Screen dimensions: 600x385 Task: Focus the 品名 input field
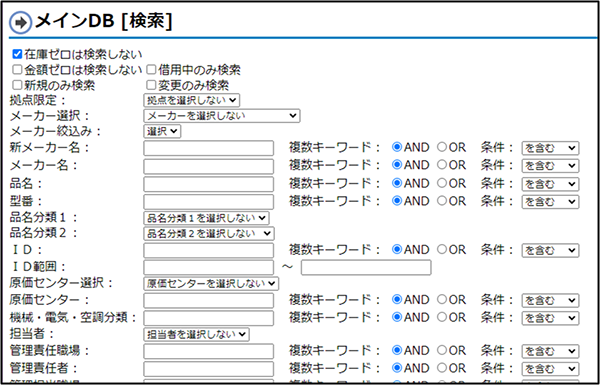(209, 184)
